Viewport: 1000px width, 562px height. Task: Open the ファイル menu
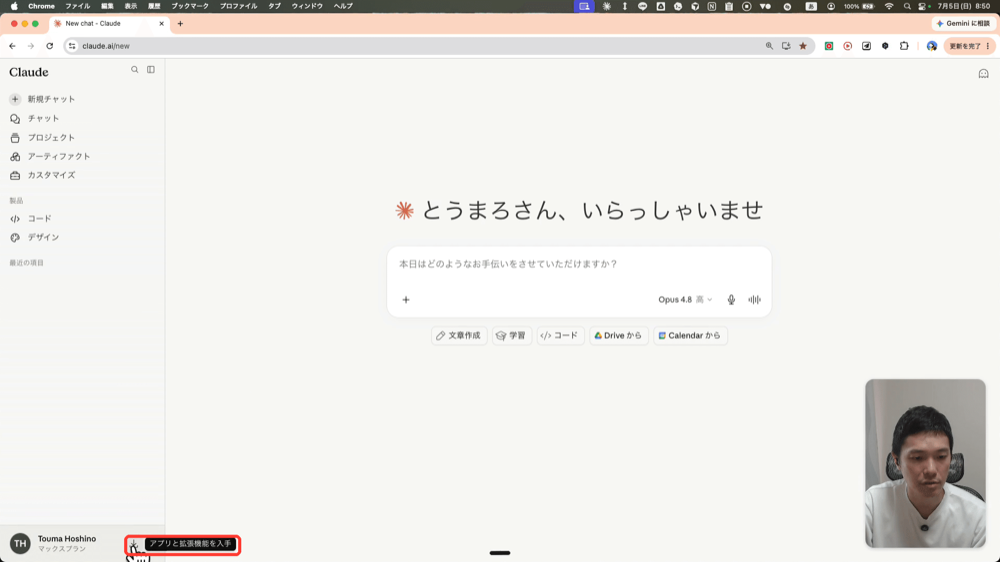pos(78,6)
